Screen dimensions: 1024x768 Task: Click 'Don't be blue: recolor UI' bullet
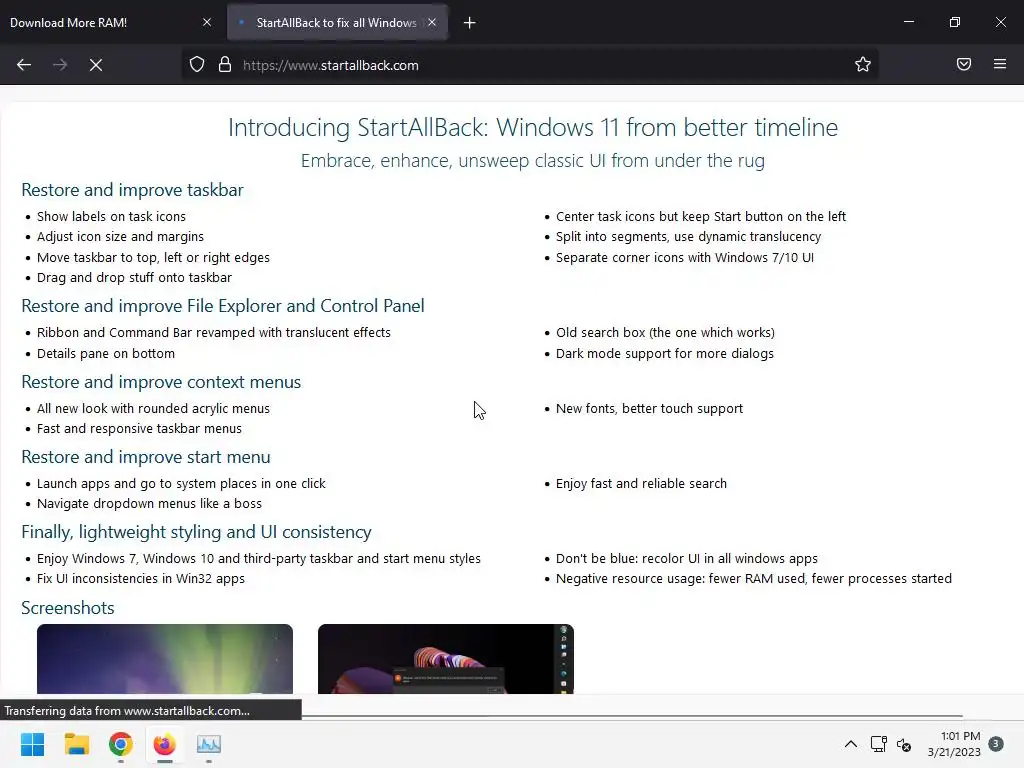click(686, 558)
